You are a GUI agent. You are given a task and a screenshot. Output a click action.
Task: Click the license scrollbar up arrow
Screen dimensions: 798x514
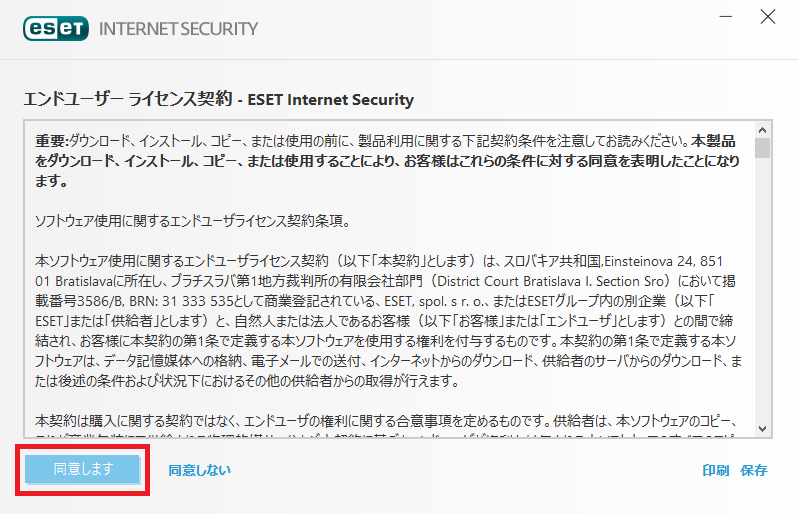pos(762,130)
